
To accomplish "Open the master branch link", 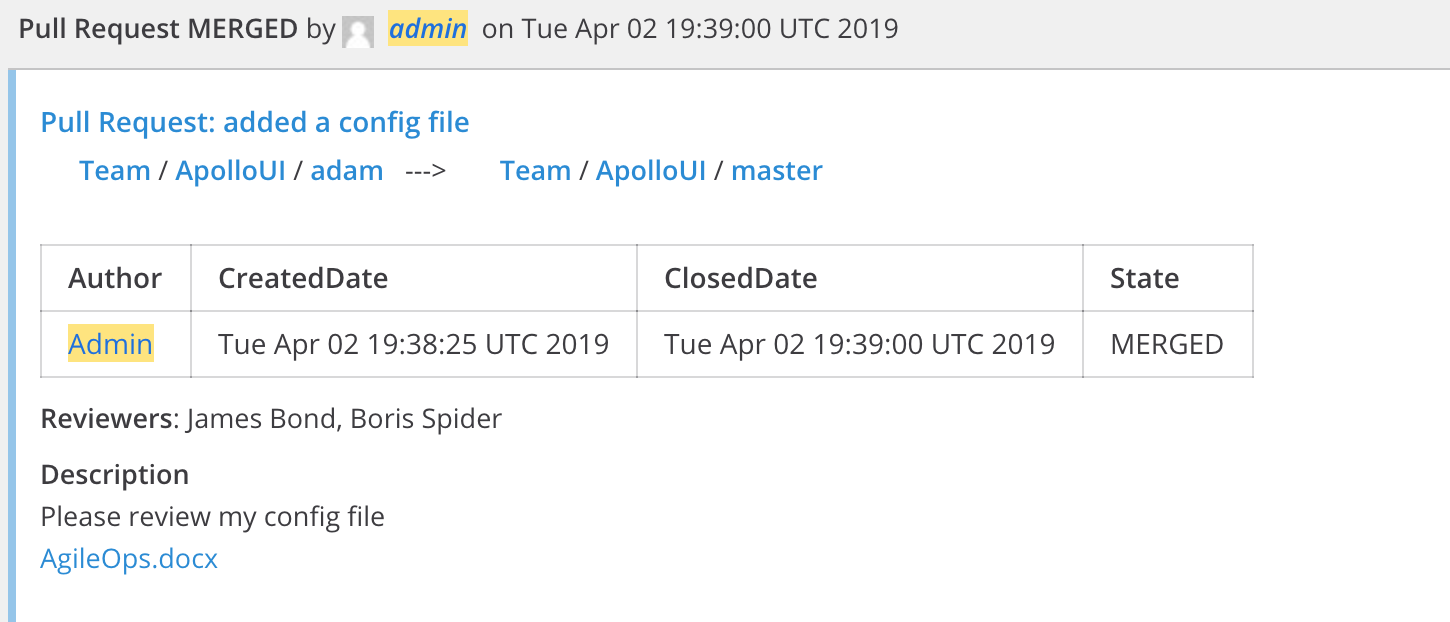I will pyautogui.click(x=777, y=171).
